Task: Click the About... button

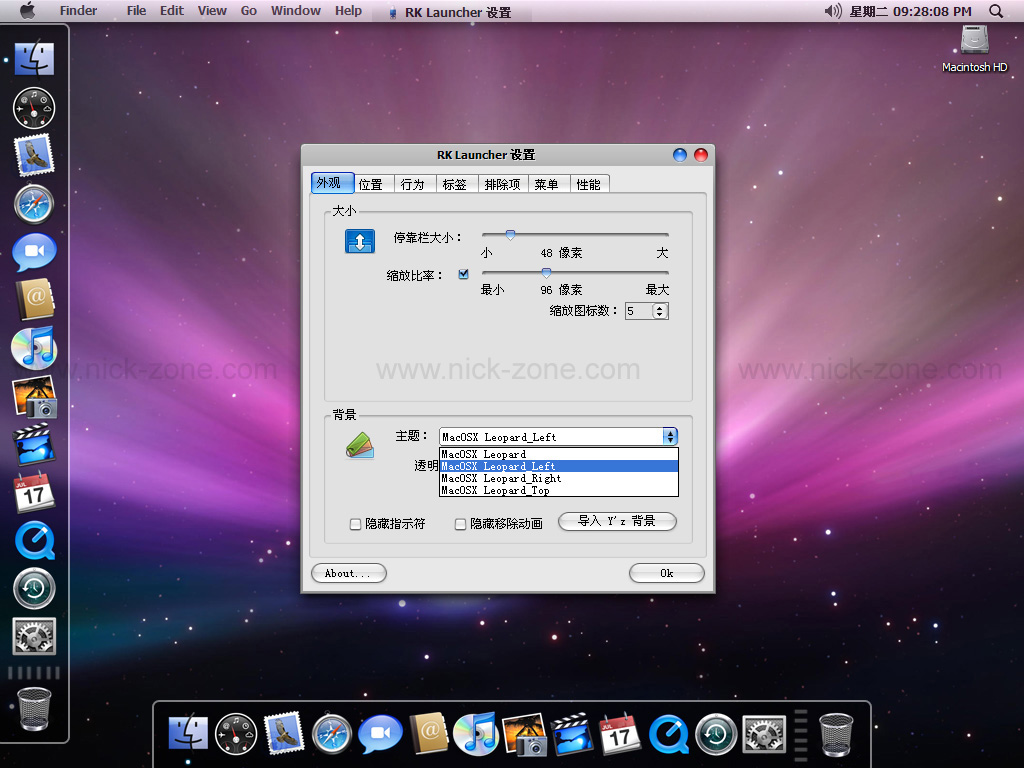Action: 349,573
